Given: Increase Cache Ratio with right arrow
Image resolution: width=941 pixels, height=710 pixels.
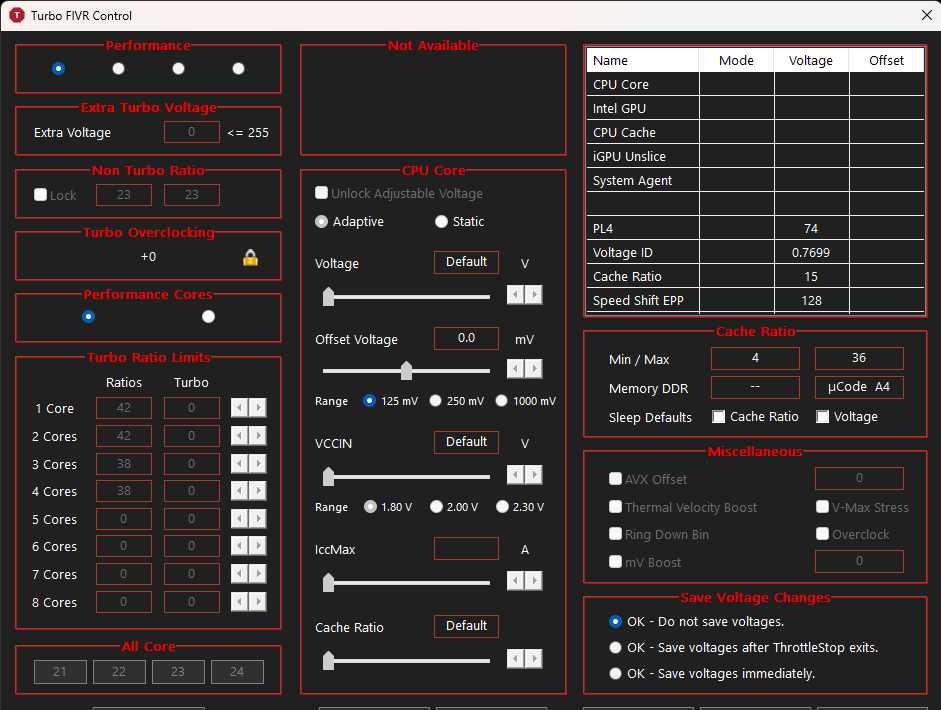Looking at the screenshot, I should (534, 659).
